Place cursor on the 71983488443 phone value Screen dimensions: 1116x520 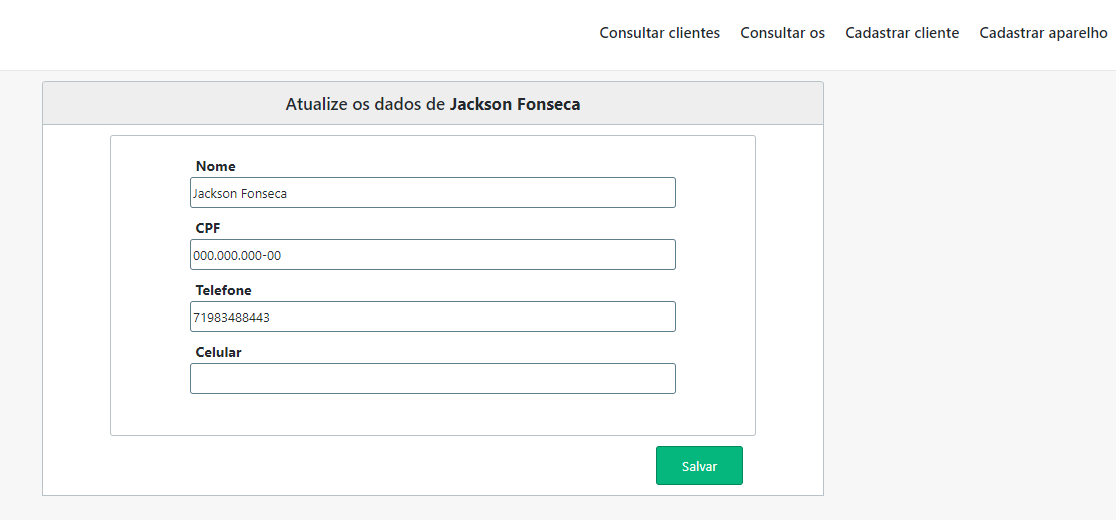232,318
